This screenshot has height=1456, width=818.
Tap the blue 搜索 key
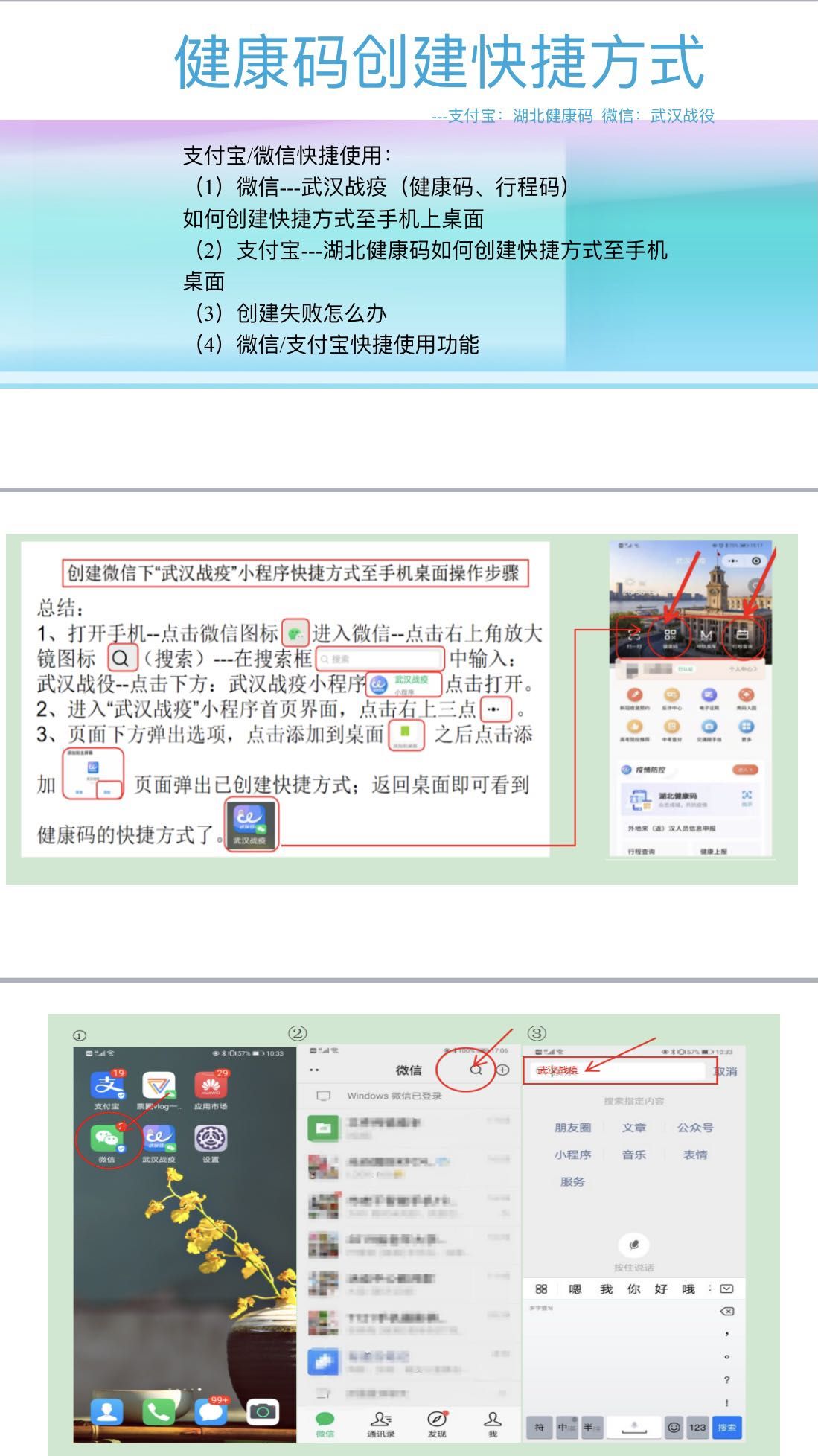click(x=727, y=1427)
